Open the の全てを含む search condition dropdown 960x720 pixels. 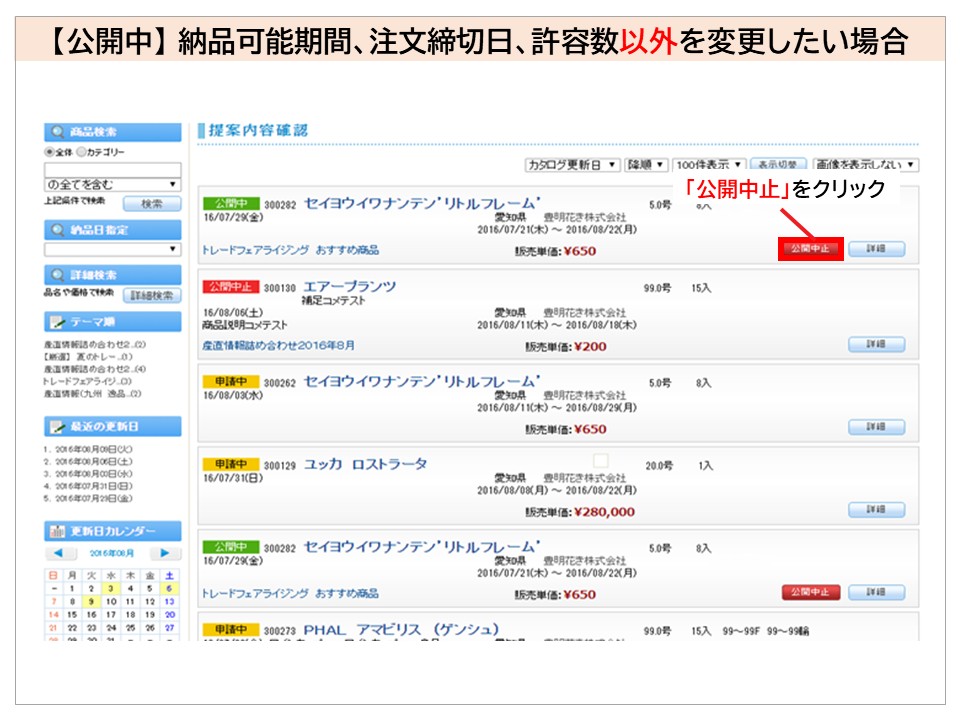[x=112, y=184]
